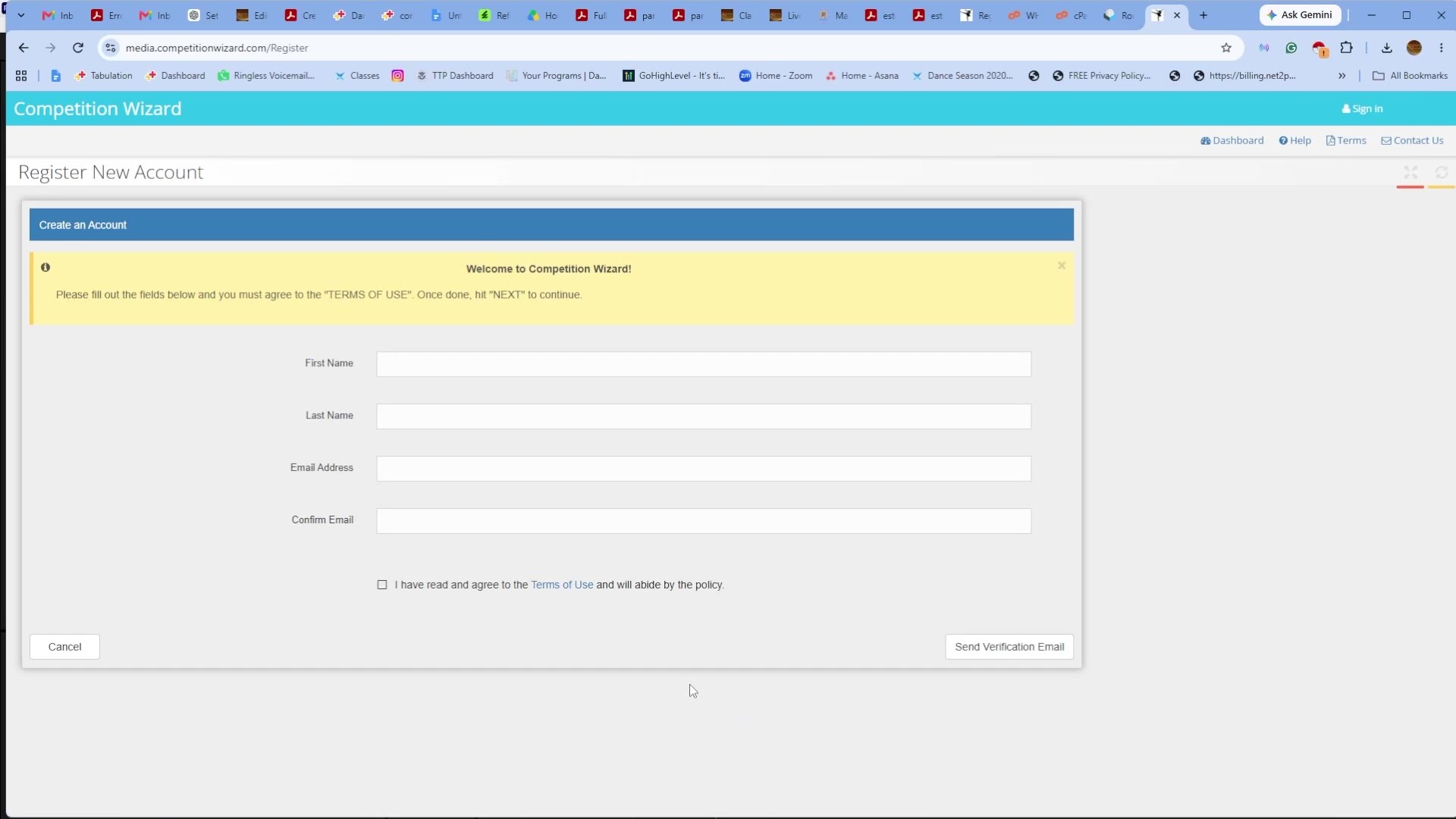Image resolution: width=1456 pixels, height=819 pixels.
Task: Open the Chrome apps grid shortcut
Action: (21, 76)
